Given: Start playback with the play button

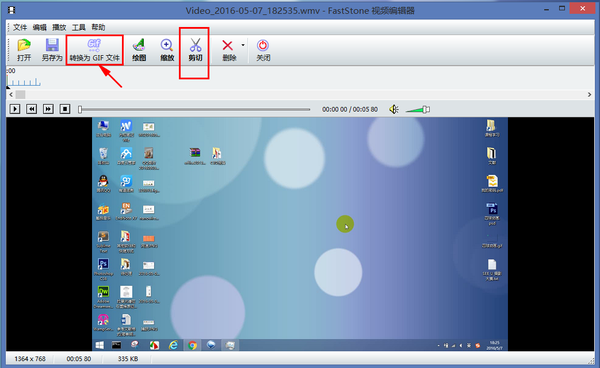Looking at the screenshot, I should pos(15,109).
